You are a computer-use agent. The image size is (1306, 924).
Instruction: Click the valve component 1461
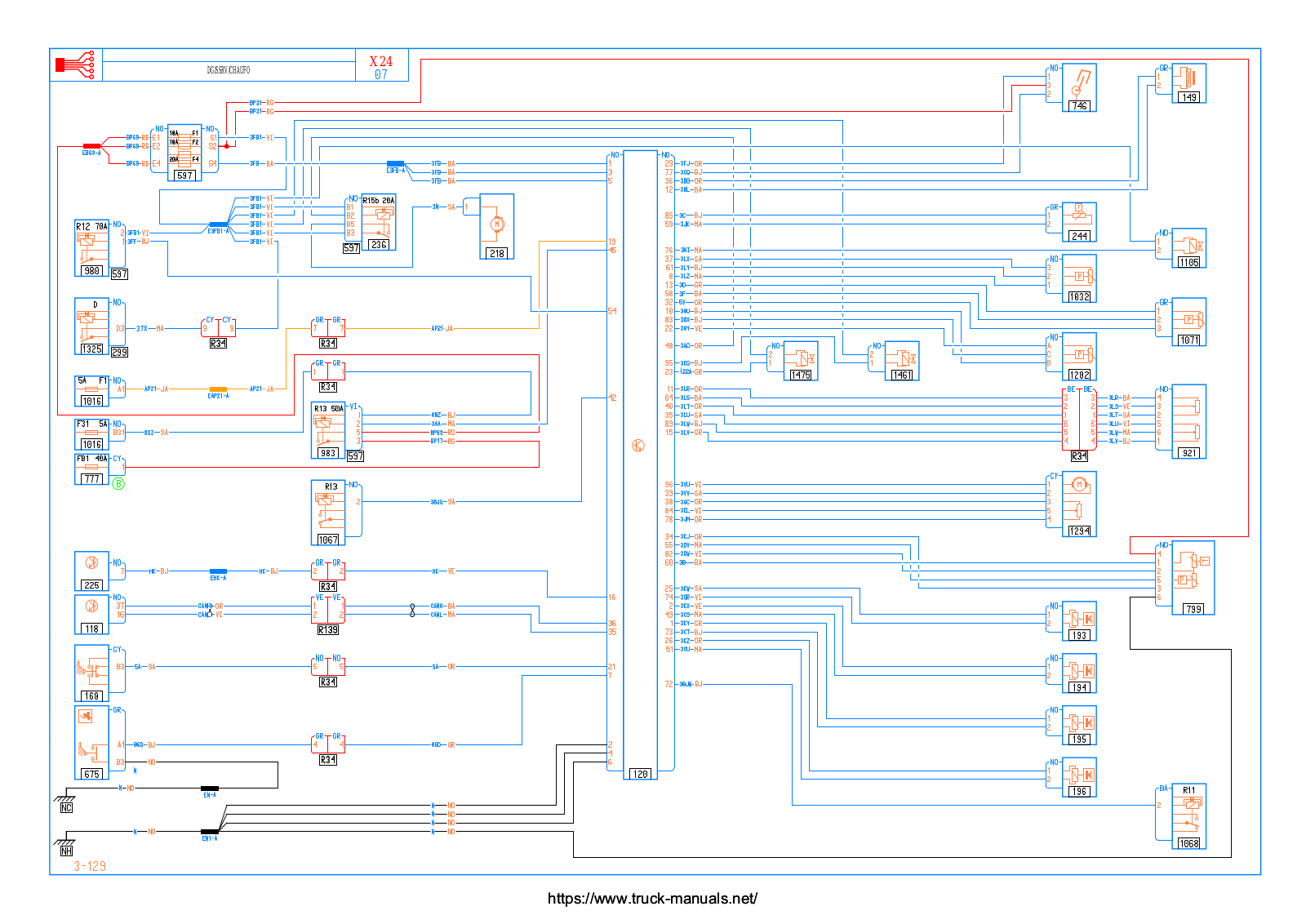902,361
